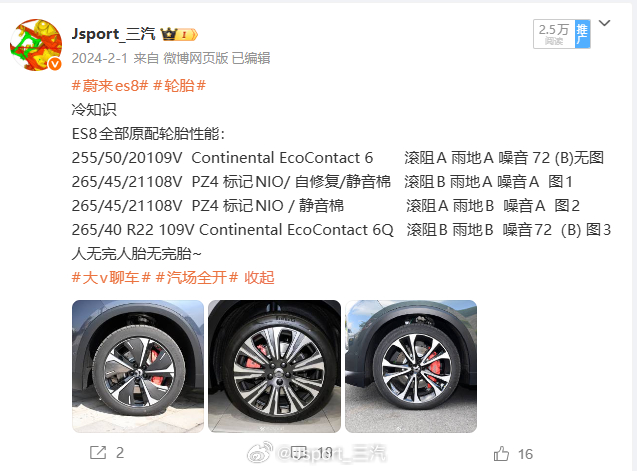Like the post with thumbs-up icon
637x471 pixels.
coord(501,454)
